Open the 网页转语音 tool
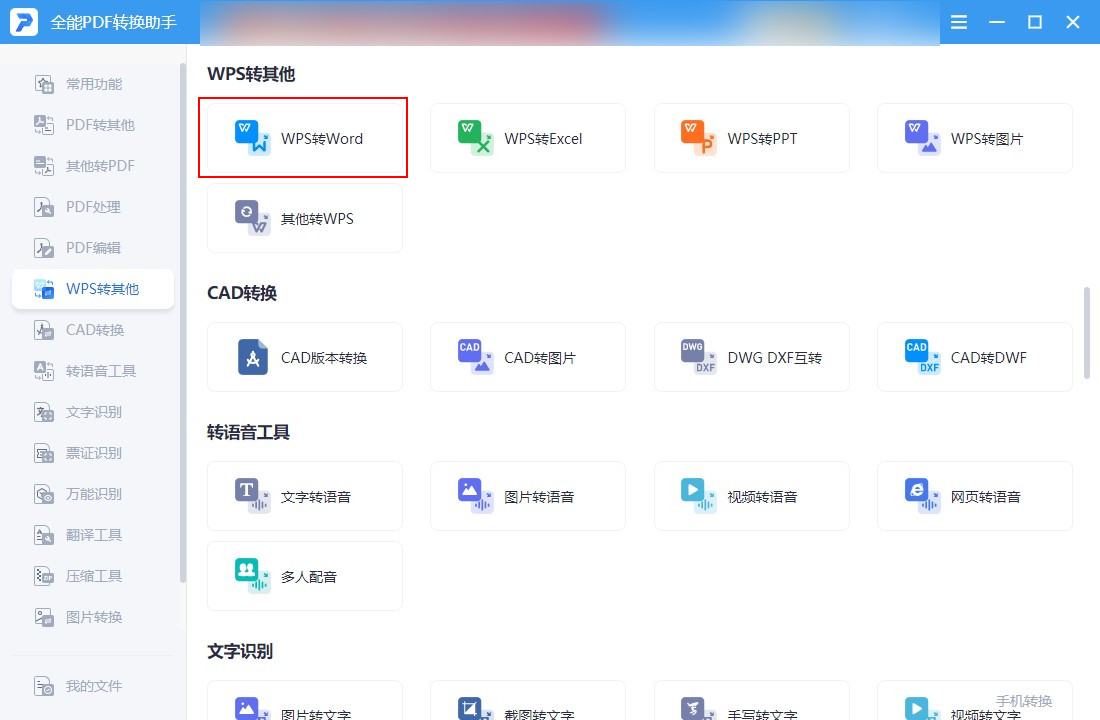The image size is (1100, 720). [974, 496]
